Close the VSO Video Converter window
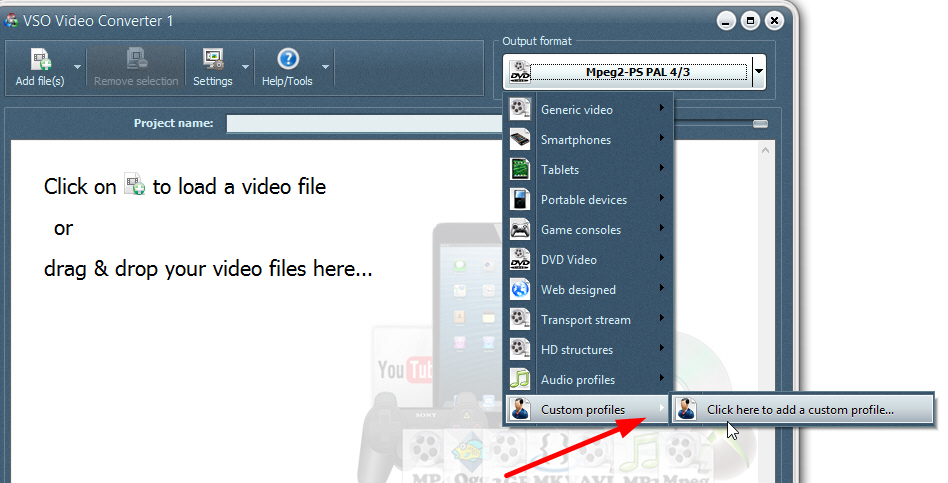This screenshot has height=483, width=948. (x=774, y=21)
